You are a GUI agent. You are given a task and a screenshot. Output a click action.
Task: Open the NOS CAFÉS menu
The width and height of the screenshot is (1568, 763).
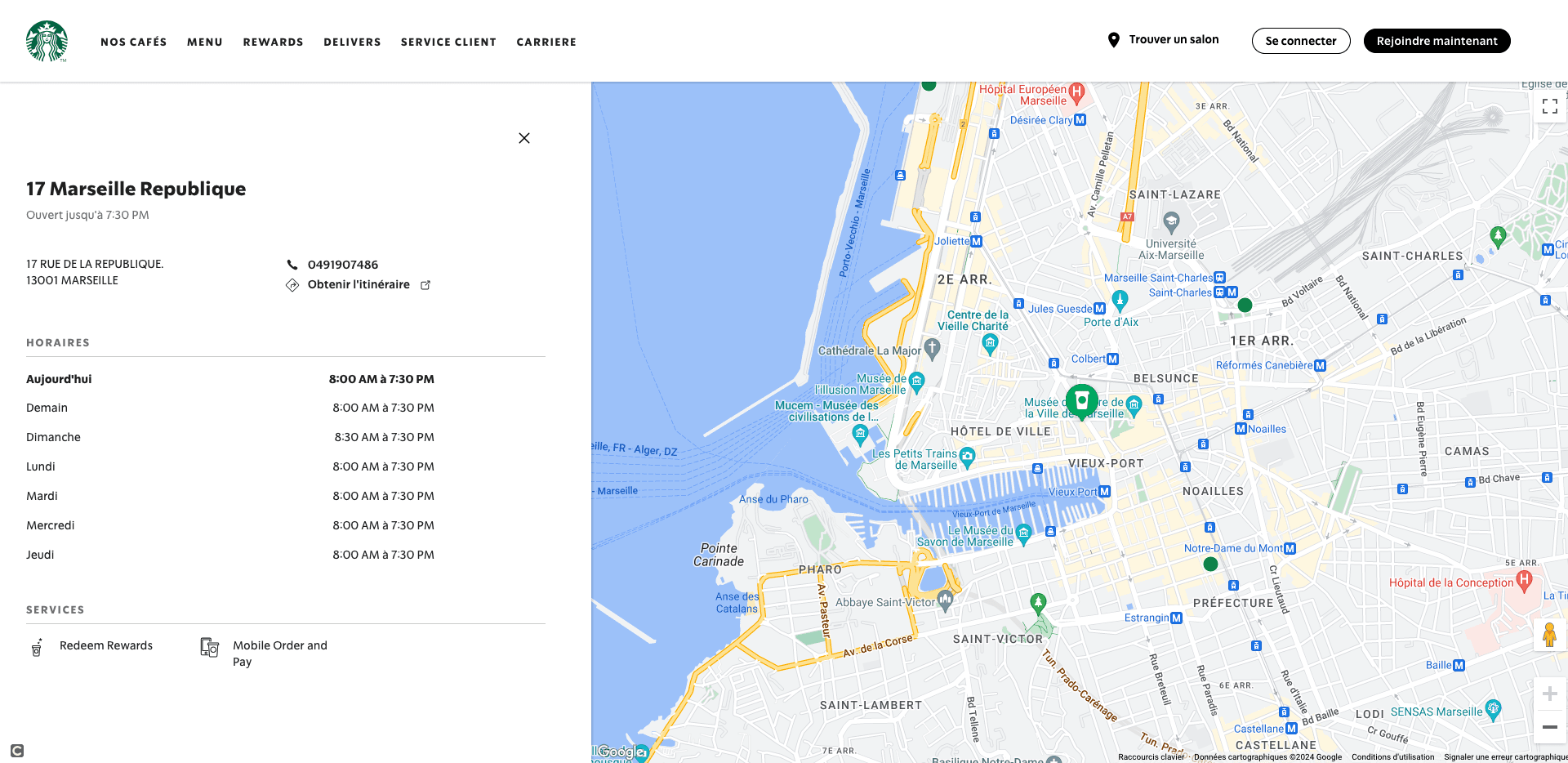134,42
